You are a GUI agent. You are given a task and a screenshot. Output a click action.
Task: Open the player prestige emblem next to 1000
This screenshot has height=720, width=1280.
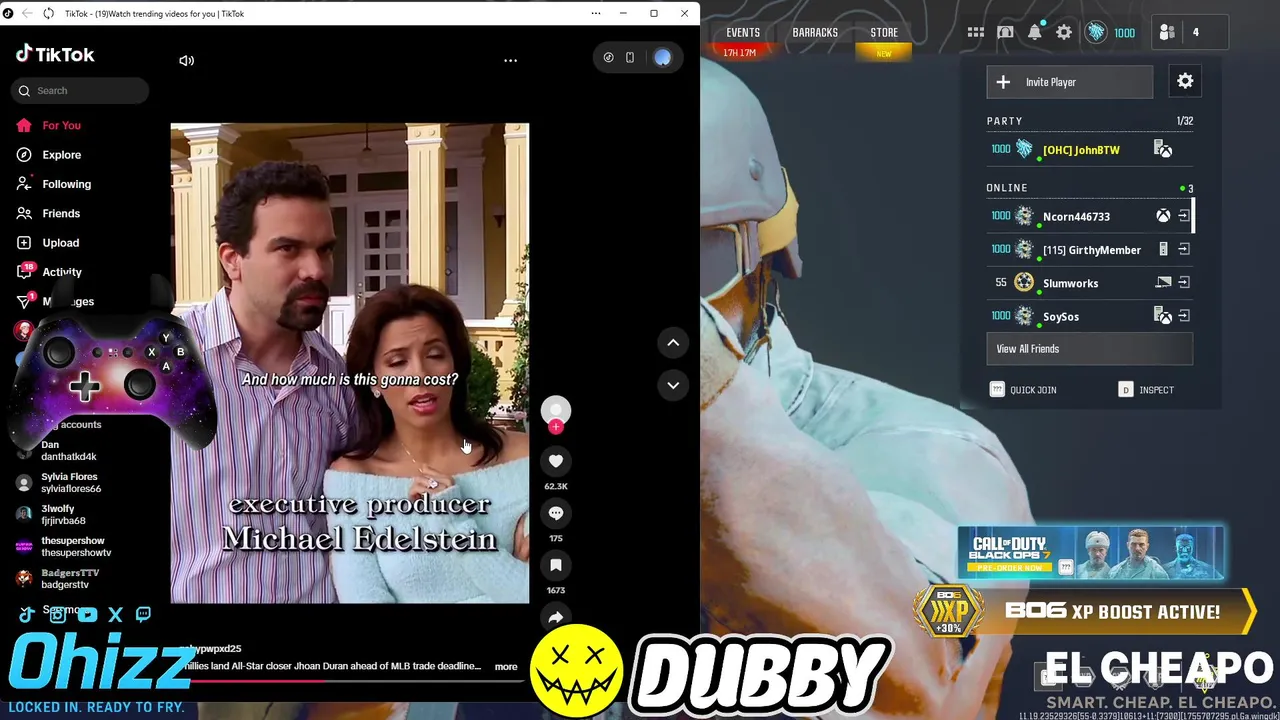[x=1097, y=32]
